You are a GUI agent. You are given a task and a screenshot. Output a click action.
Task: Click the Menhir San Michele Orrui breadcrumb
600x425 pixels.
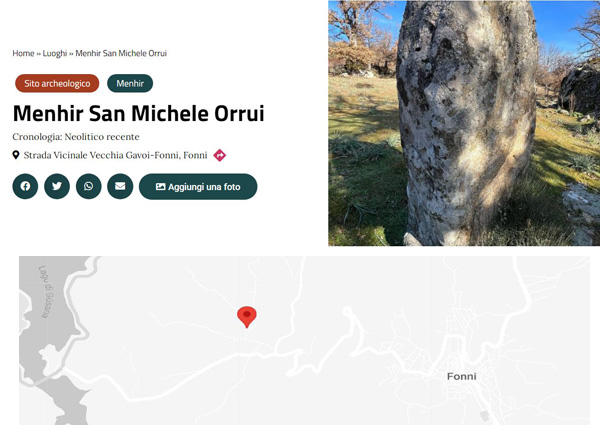[121, 53]
